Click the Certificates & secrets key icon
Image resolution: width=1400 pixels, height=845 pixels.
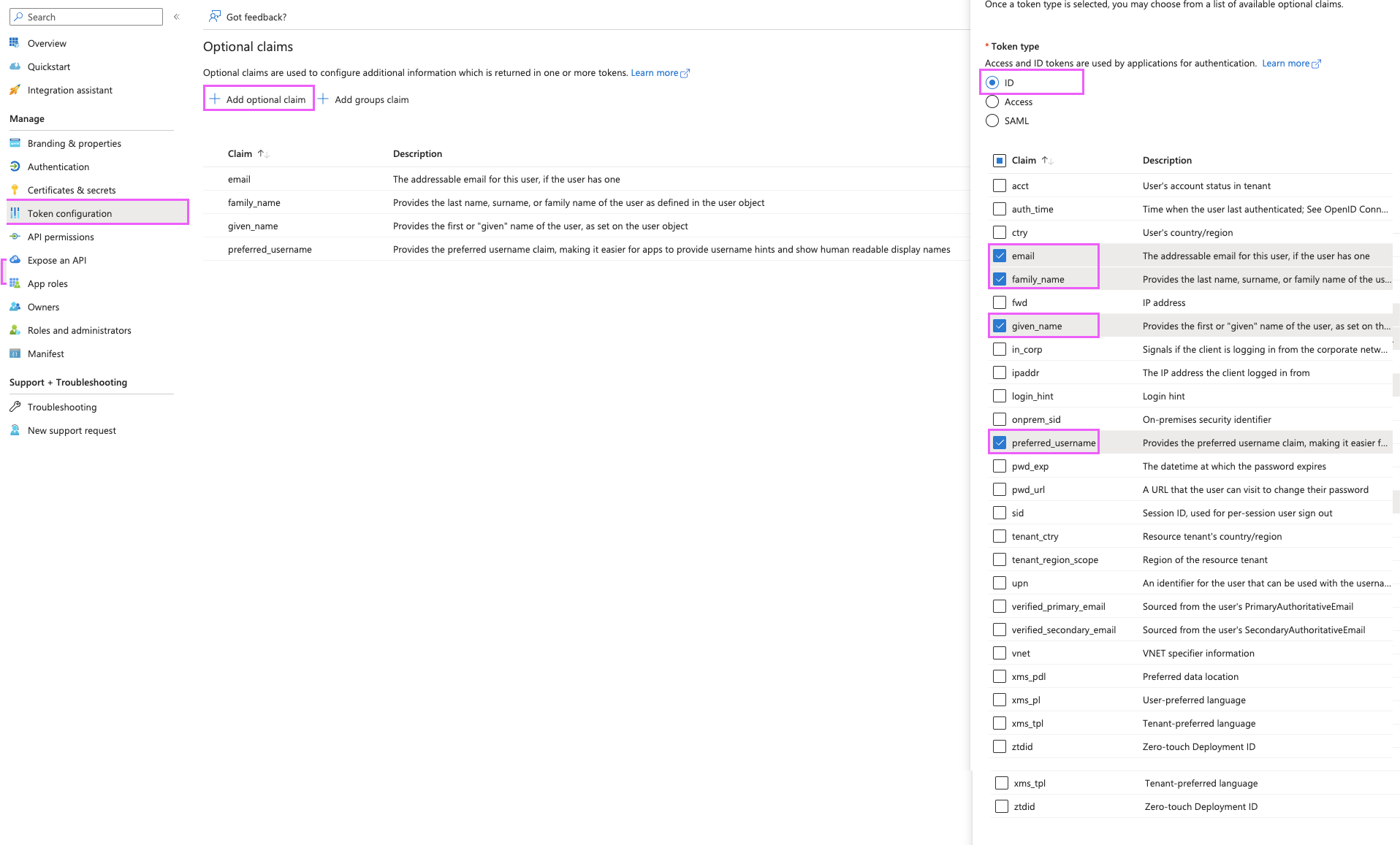click(x=15, y=190)
